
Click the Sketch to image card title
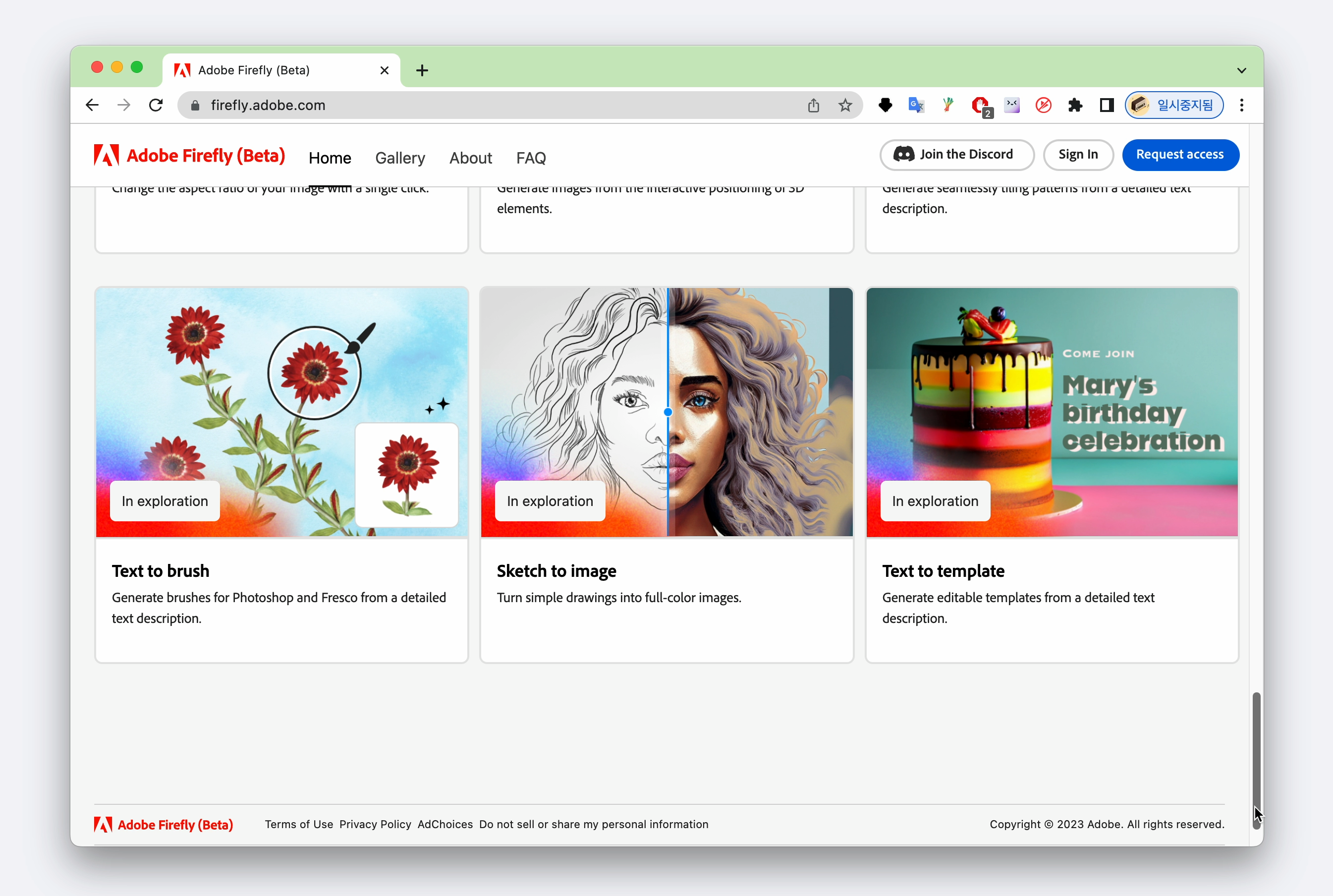click(556, 571)
